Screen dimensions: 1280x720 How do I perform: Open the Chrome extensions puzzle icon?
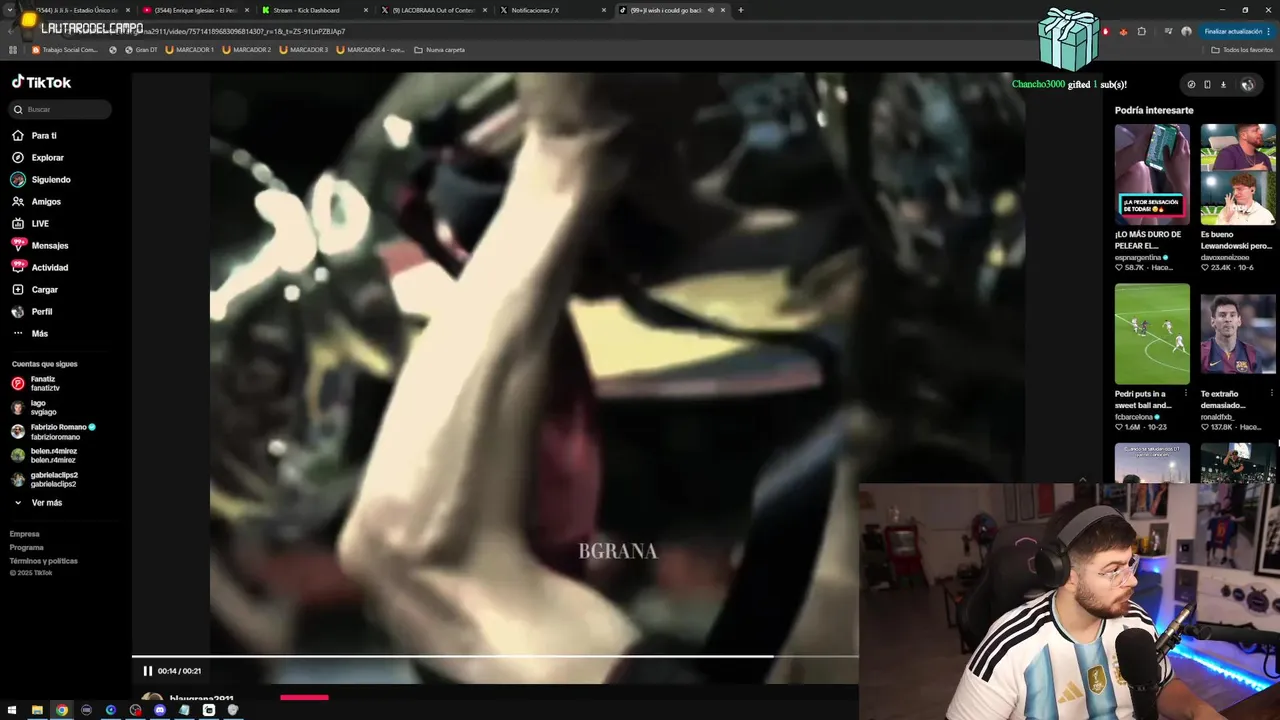tap(1142, 32)
